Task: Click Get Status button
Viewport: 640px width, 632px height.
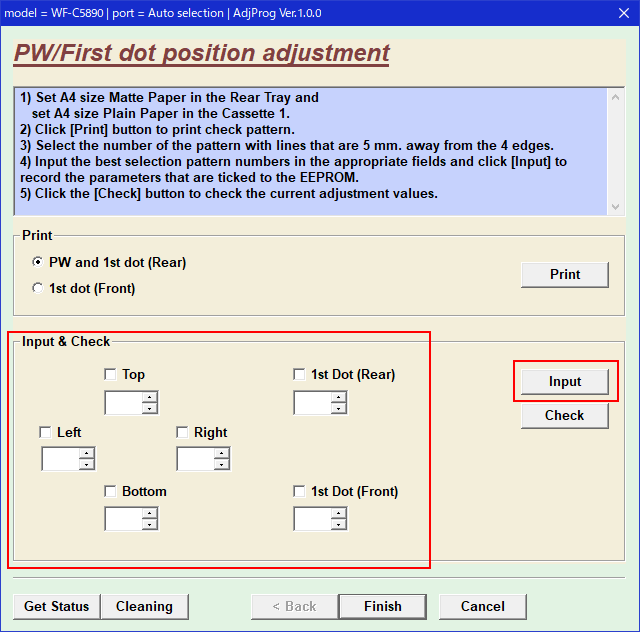Action: tap(56, 606)
